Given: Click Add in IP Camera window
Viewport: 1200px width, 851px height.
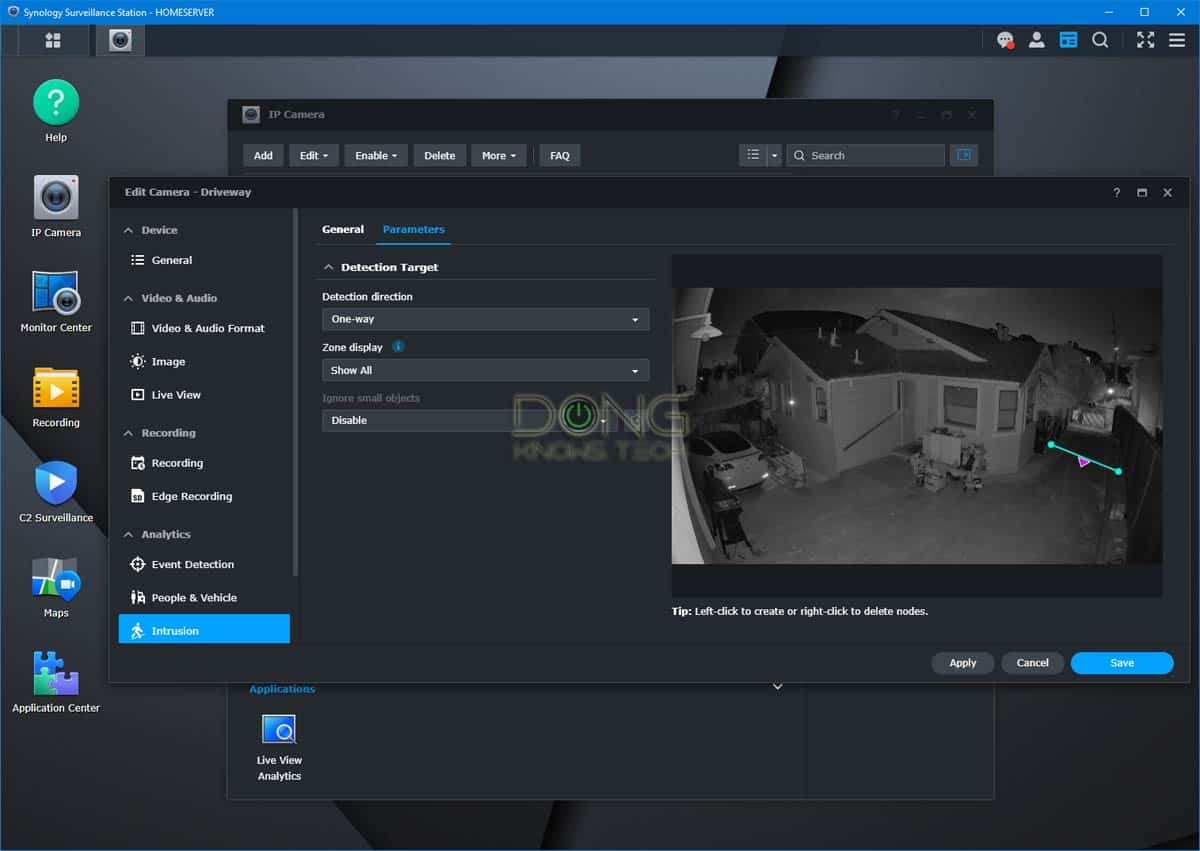Looking at the screenshot, I should tap(263, 155).
